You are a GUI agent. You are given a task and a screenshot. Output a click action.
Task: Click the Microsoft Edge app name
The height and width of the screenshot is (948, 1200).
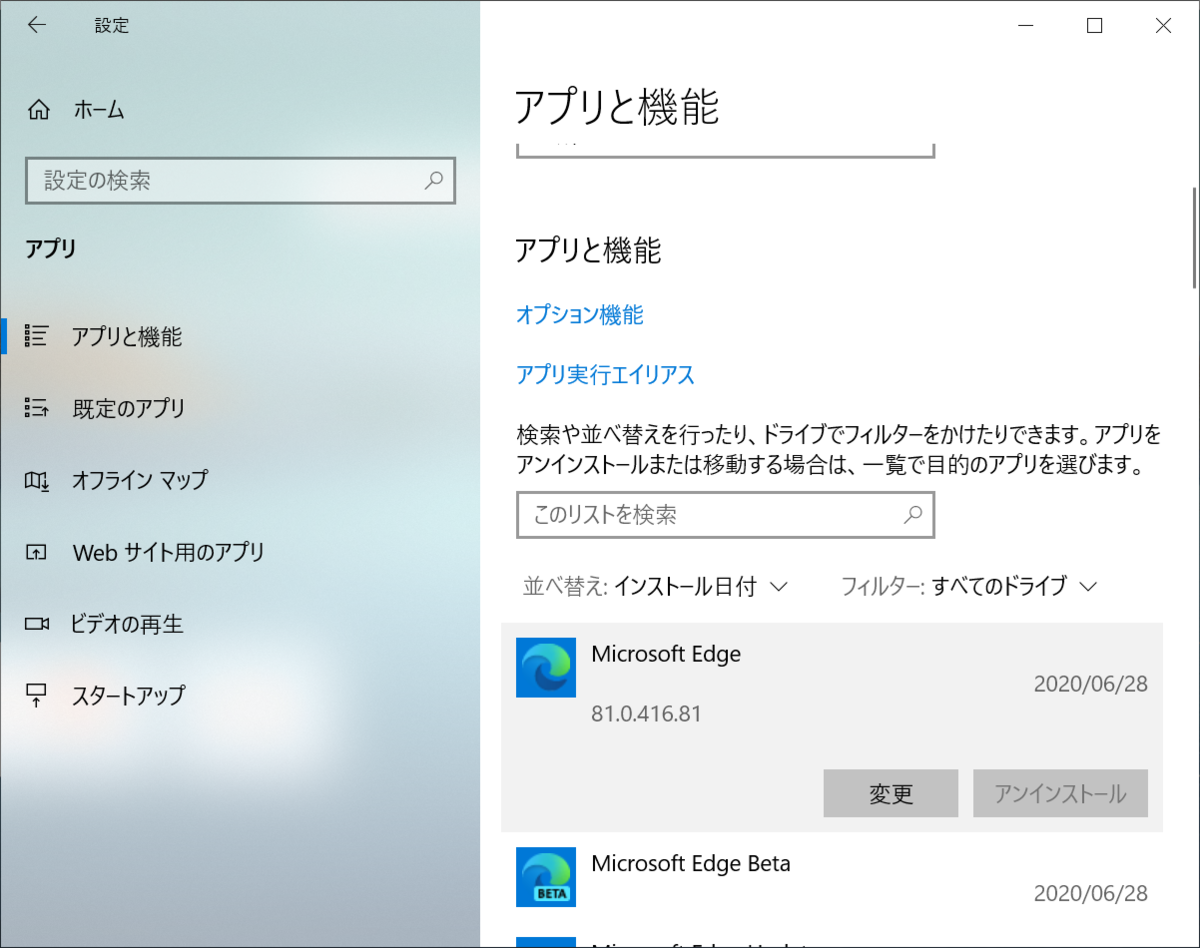[x=666, y=654]
